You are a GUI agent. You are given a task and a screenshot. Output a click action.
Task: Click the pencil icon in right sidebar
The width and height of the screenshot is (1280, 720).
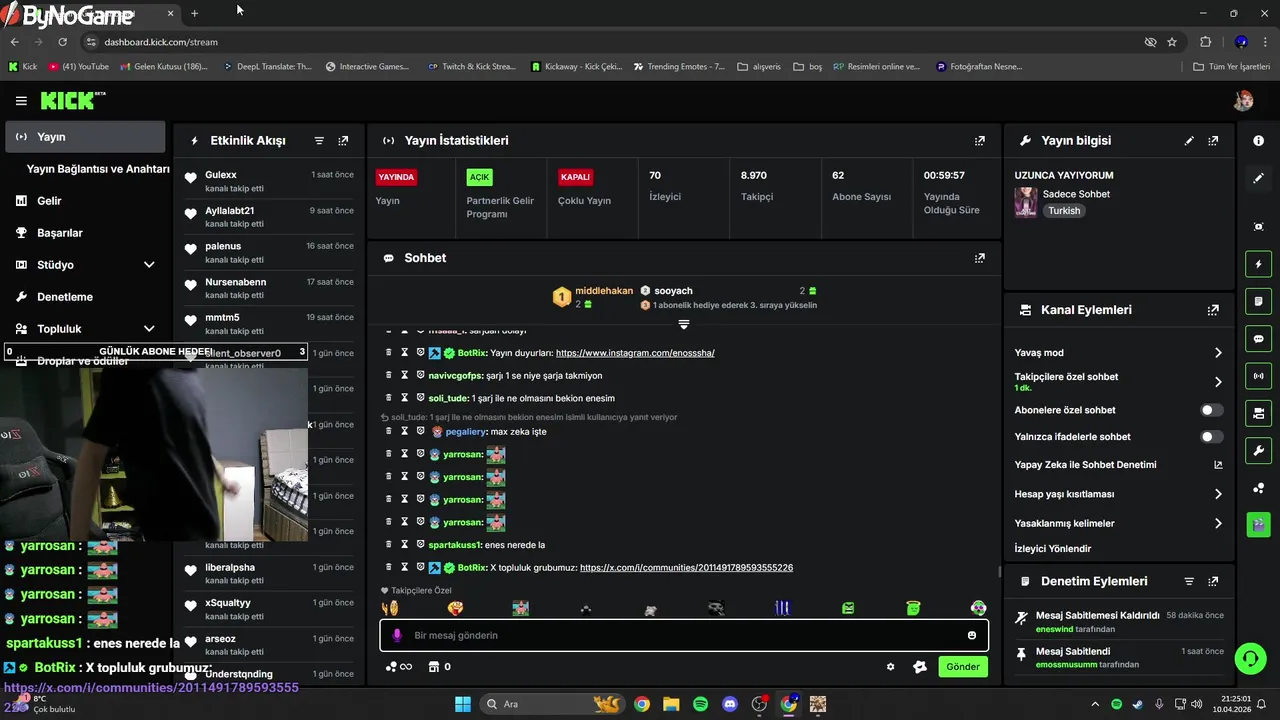(x=1258, y=178)
